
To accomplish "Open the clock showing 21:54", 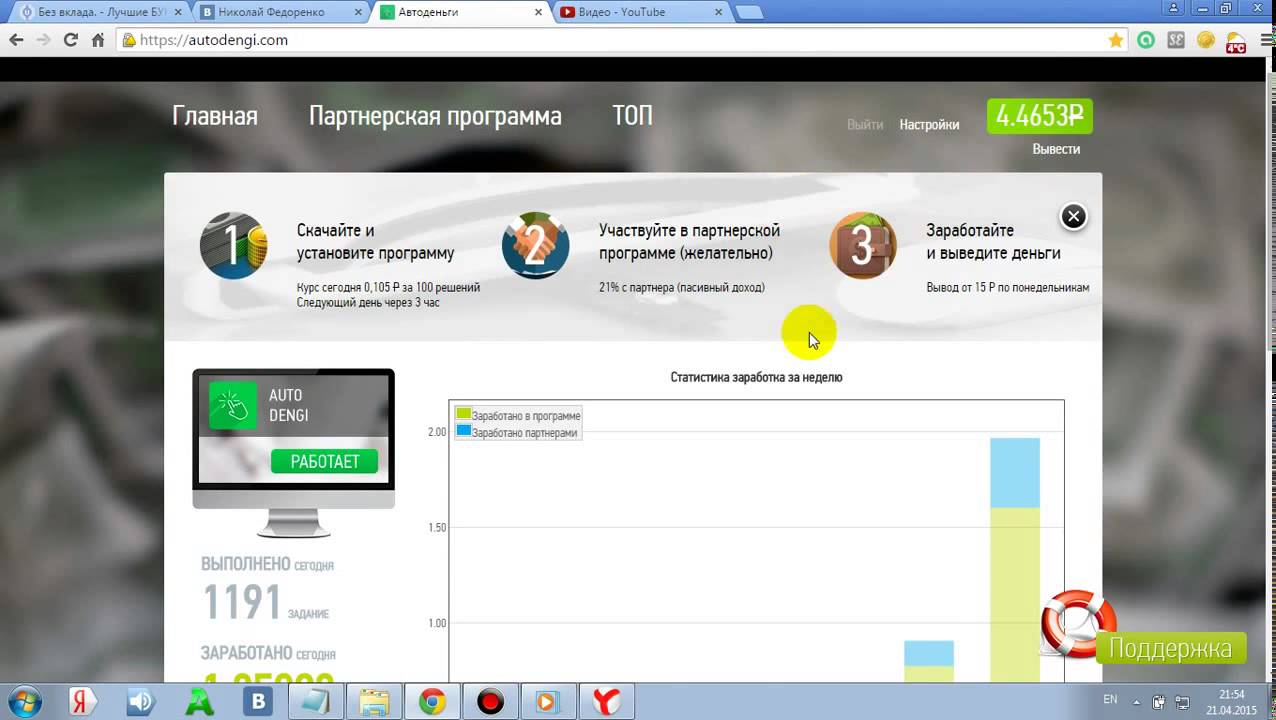I will click(x=1232, y=702).
